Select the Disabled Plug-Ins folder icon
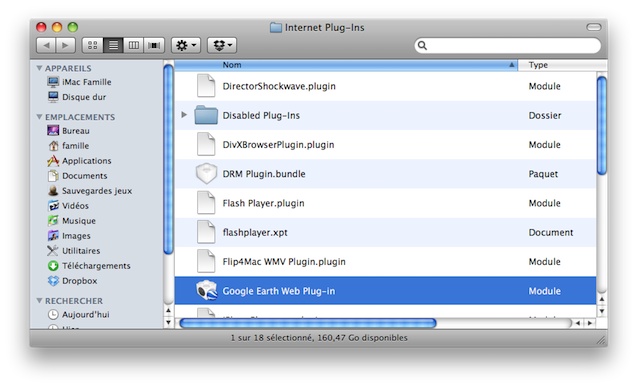638x388 pixels. click(x=206, y=115)
